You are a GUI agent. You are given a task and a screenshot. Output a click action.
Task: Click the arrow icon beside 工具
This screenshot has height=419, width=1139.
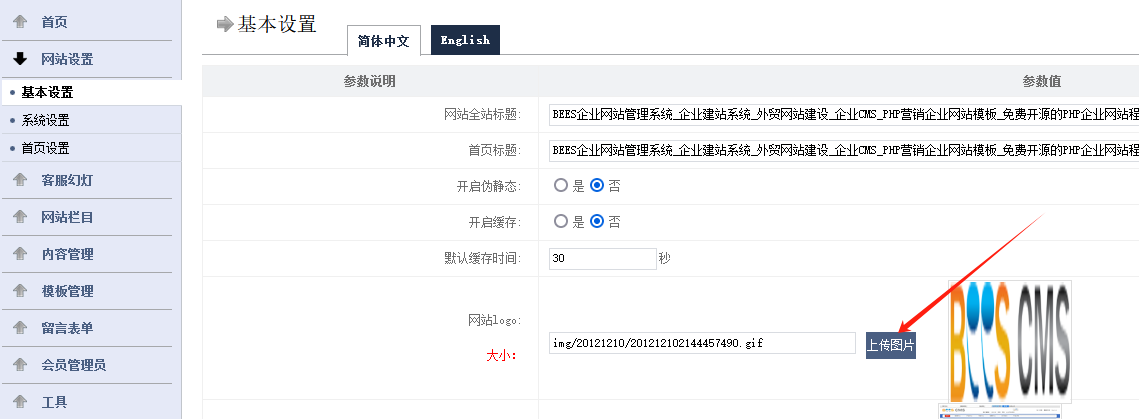(x=20, y=403)
